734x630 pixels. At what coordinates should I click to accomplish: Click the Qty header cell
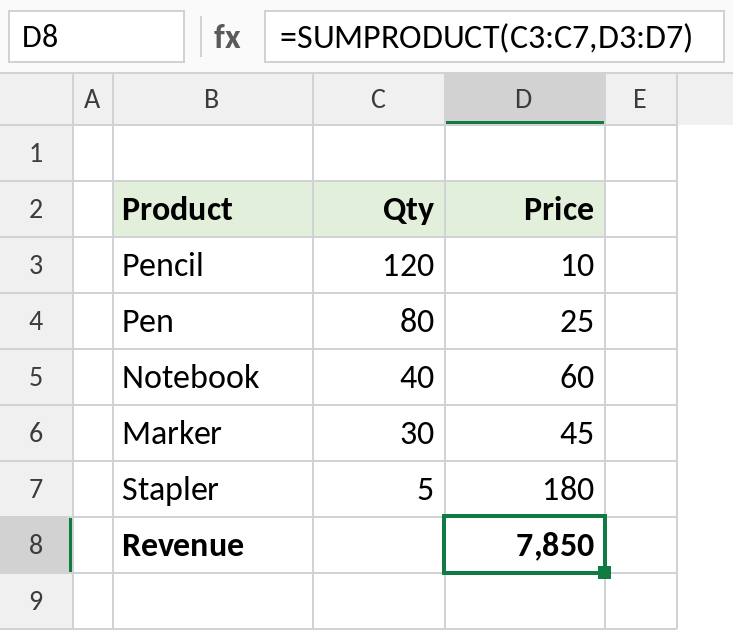(x=379, y=209)
